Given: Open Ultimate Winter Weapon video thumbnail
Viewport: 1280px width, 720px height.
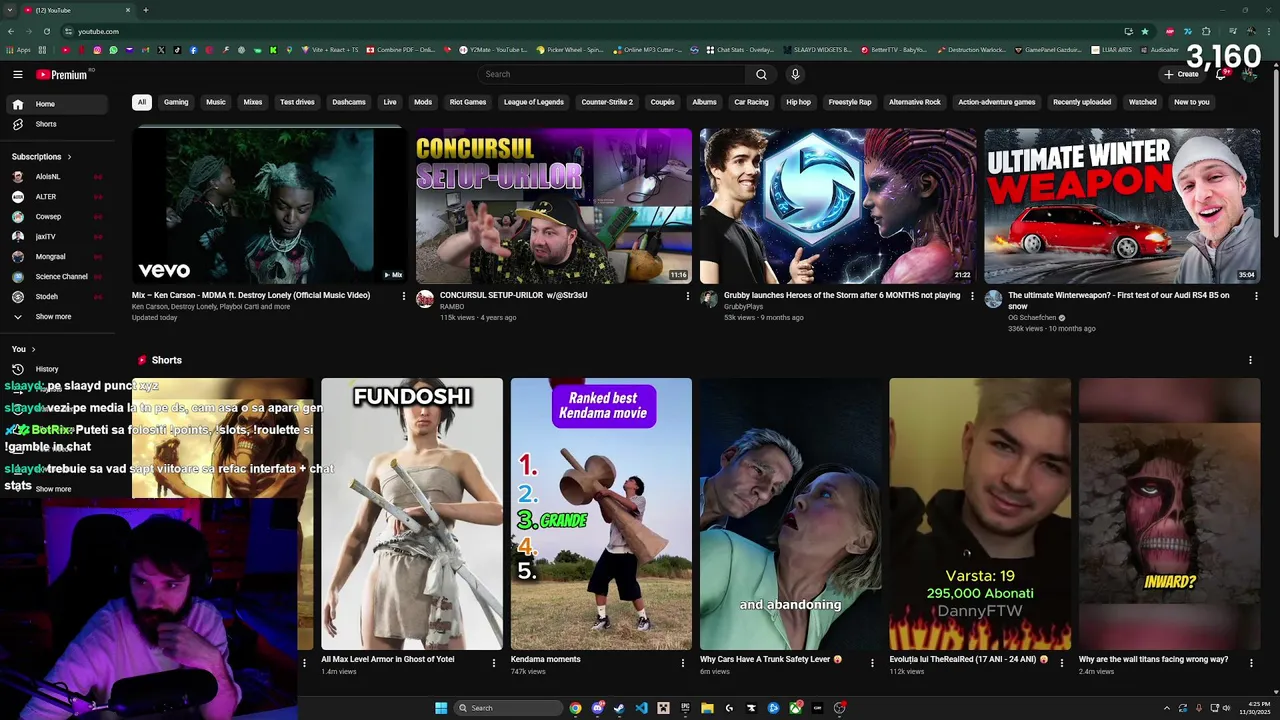Looking at the screenshot, I should click(1122, 206).
